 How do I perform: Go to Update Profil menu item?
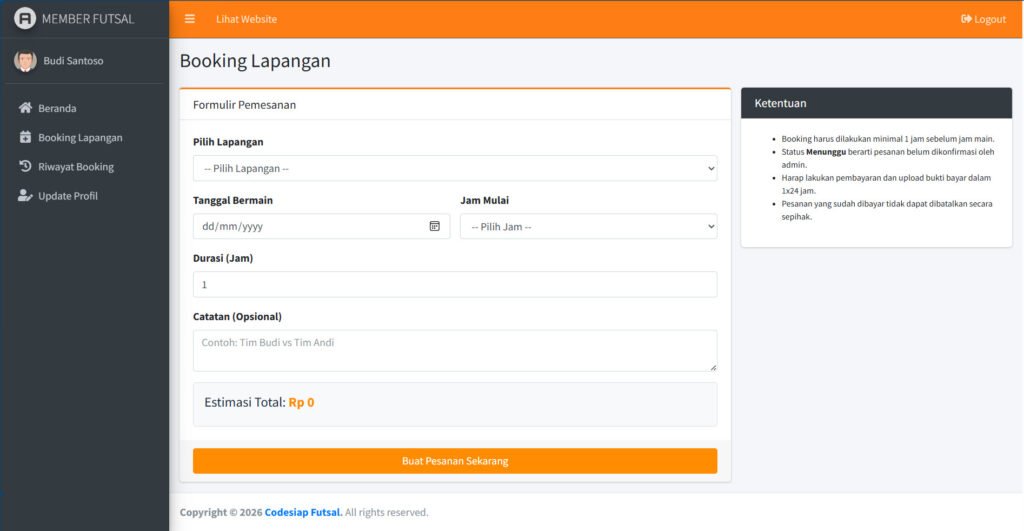68,196
